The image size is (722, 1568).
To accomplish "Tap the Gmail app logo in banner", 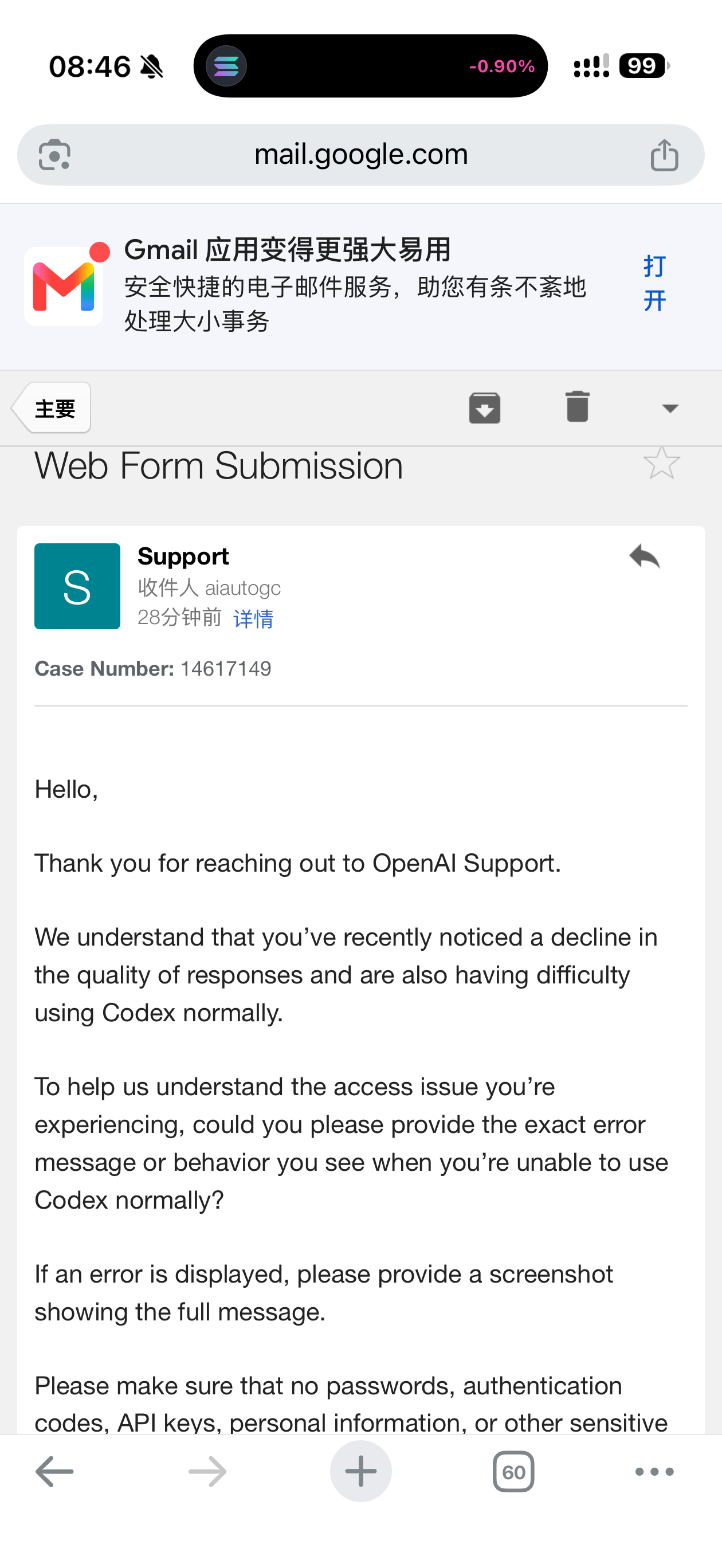I will [x=64, y=286].
